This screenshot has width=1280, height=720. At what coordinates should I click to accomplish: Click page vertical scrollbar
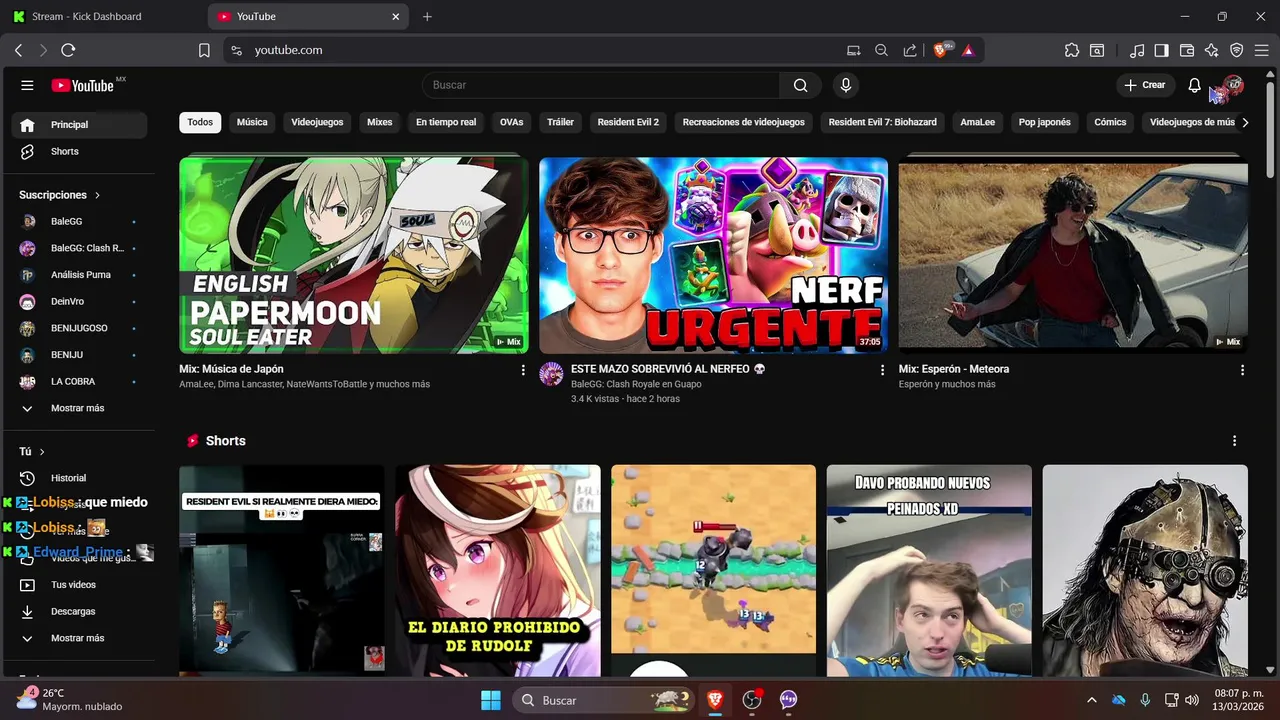point(1271,130)
